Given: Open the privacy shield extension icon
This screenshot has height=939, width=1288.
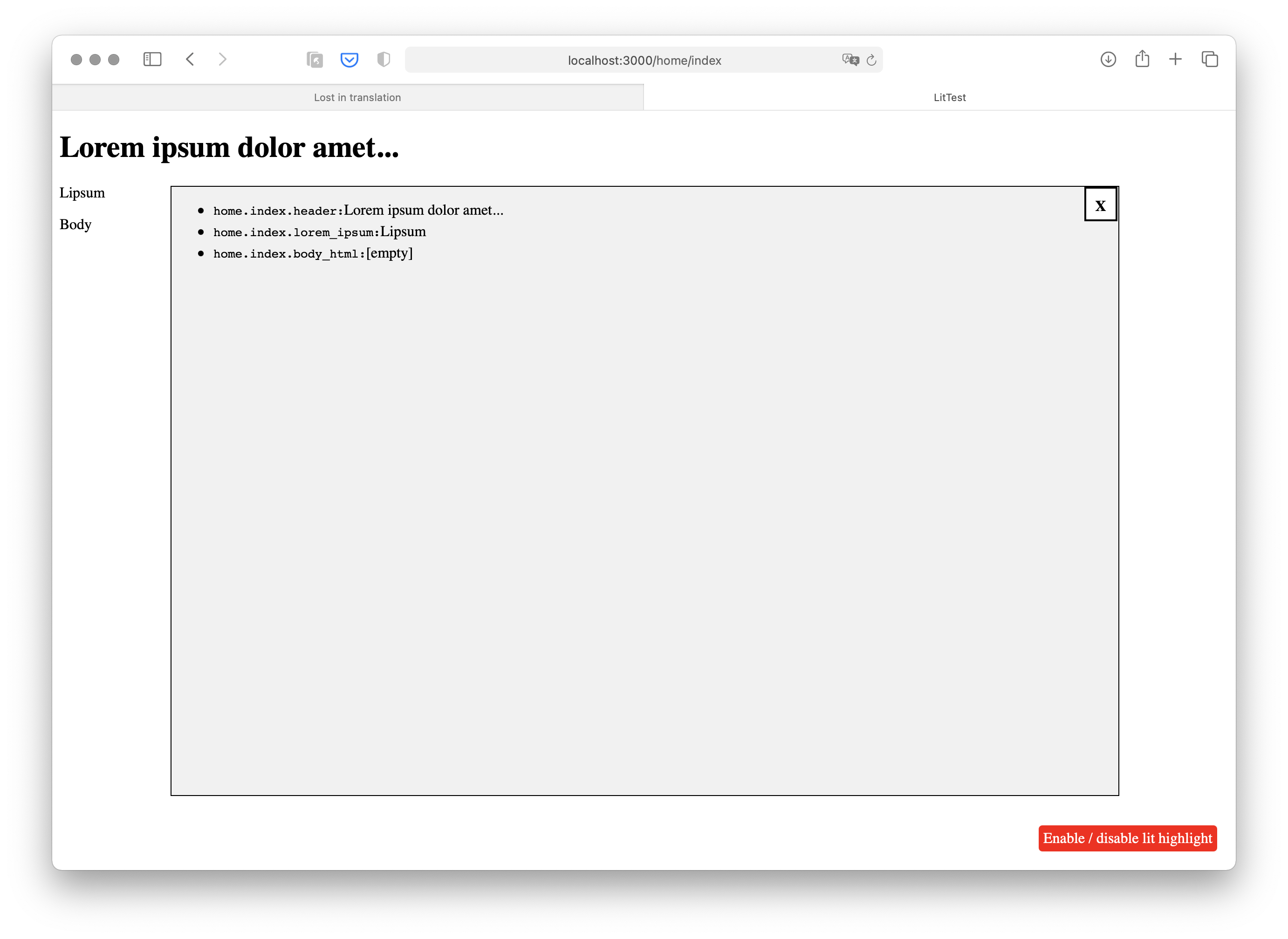Looking at the screenshot, I should point(384,59).
